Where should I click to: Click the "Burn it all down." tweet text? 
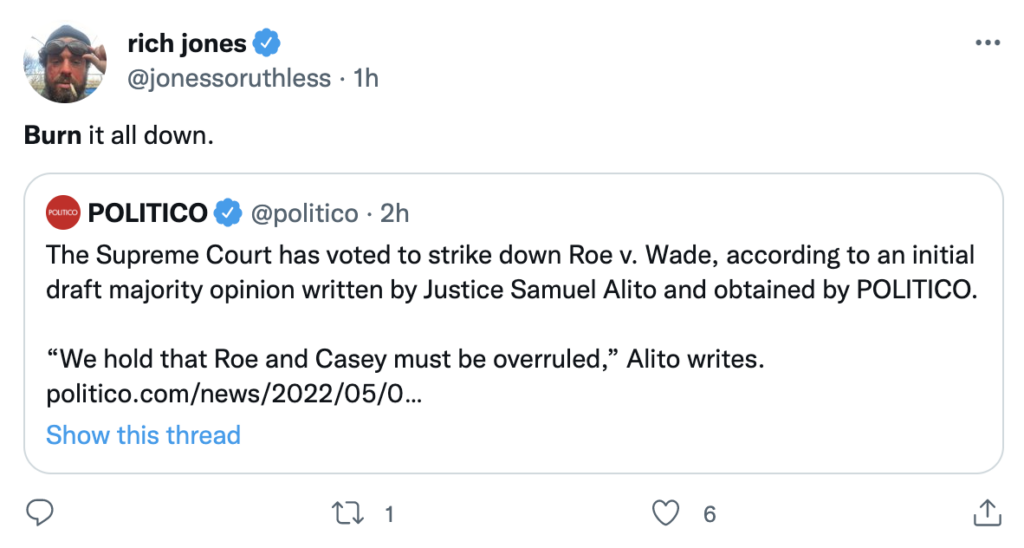[x=119, y=135]
